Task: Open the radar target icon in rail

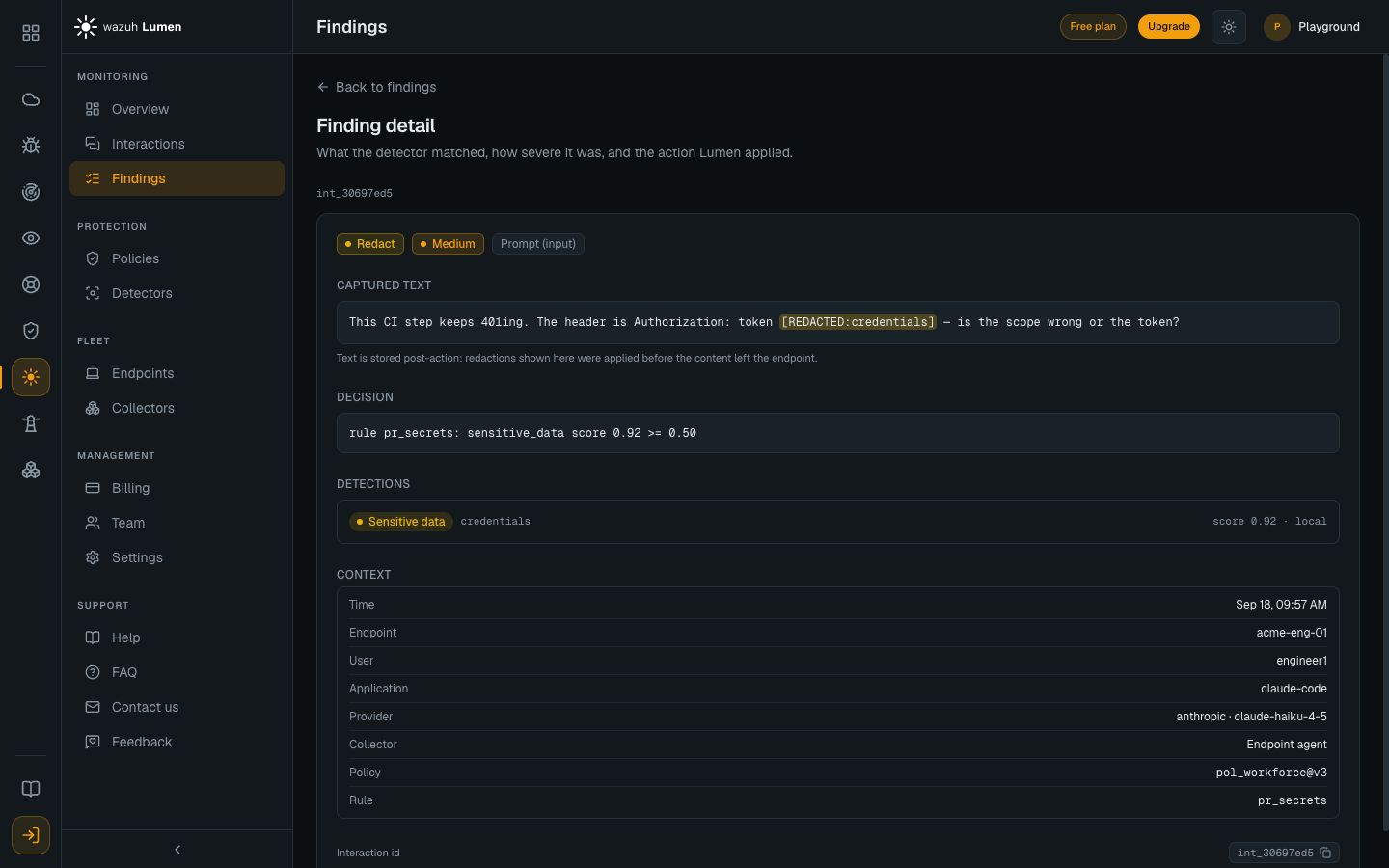Action: click(x=31, y=192)
